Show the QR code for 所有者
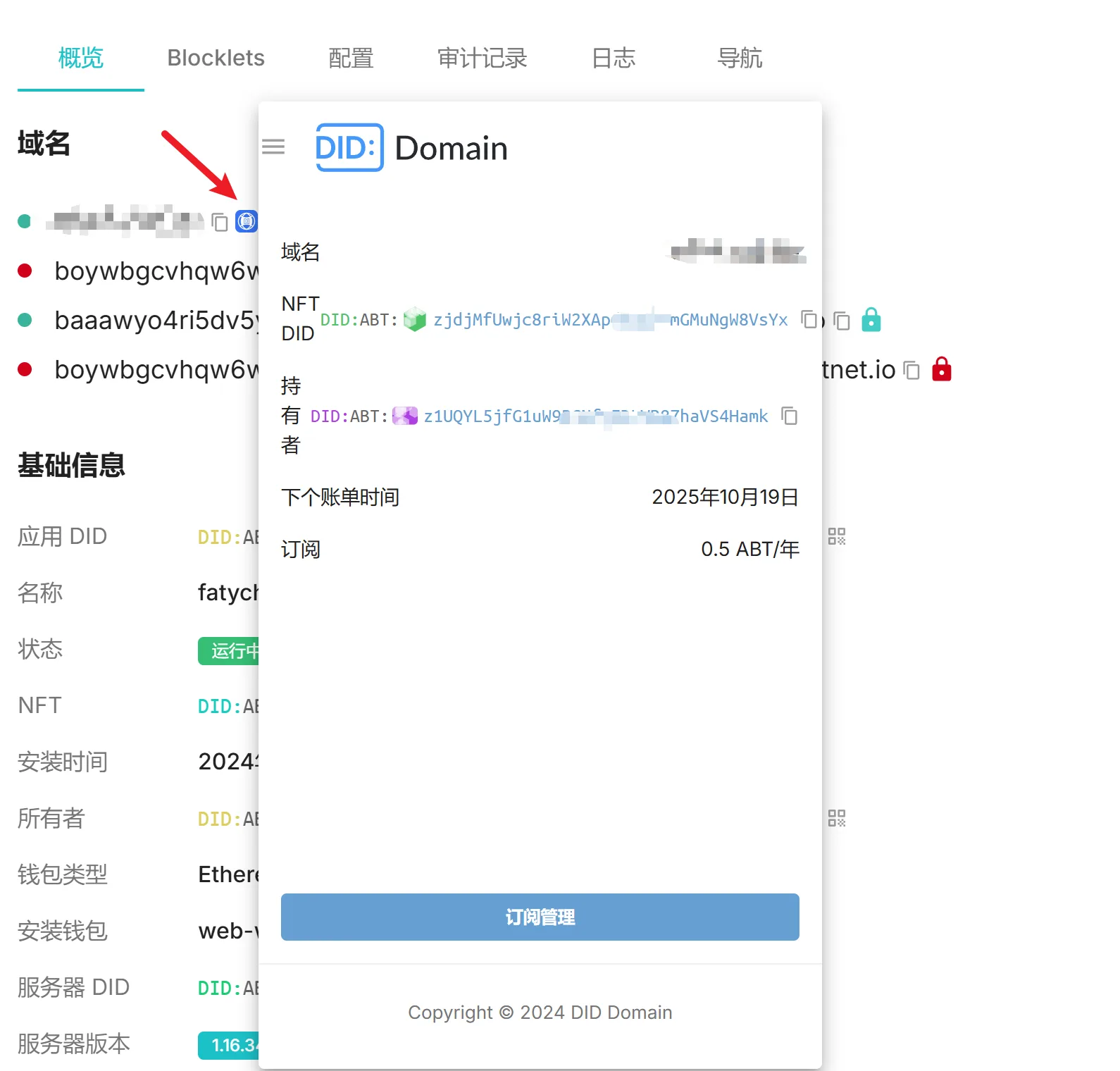1120x1071 pixels. [837, 818]
